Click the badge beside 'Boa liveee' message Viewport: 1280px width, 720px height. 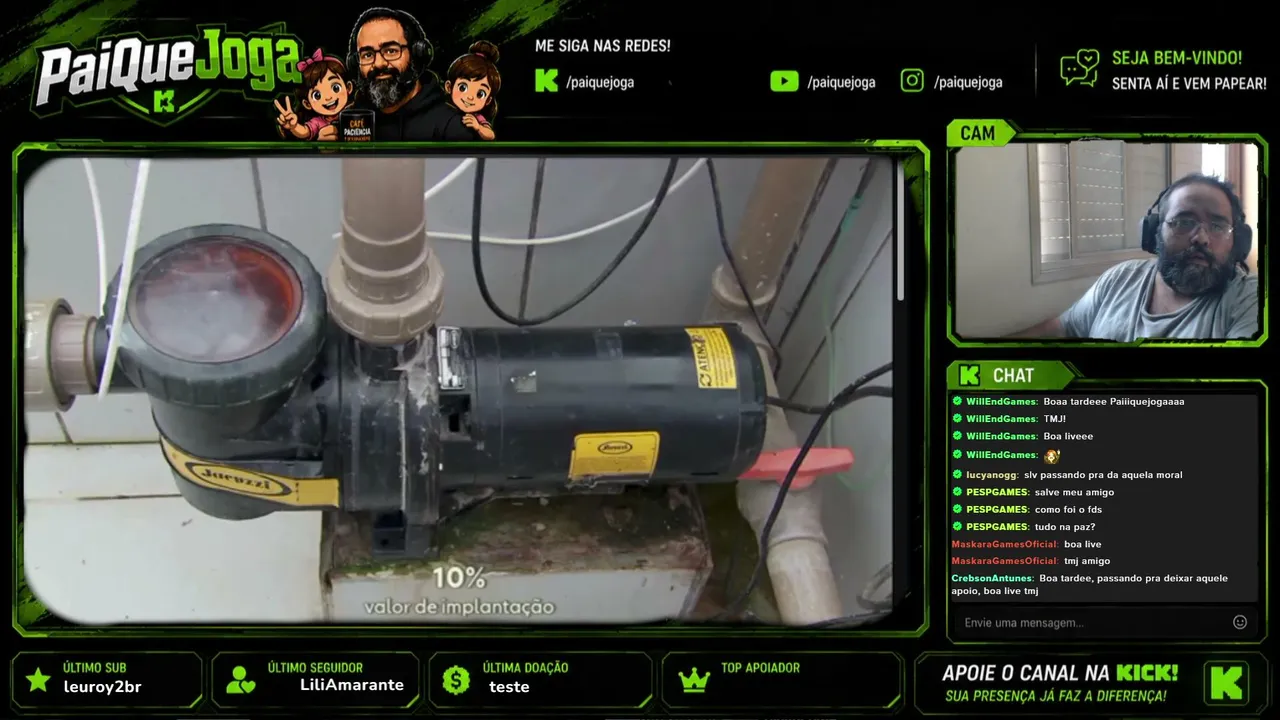pyautogui.click(x=957, y=436)
